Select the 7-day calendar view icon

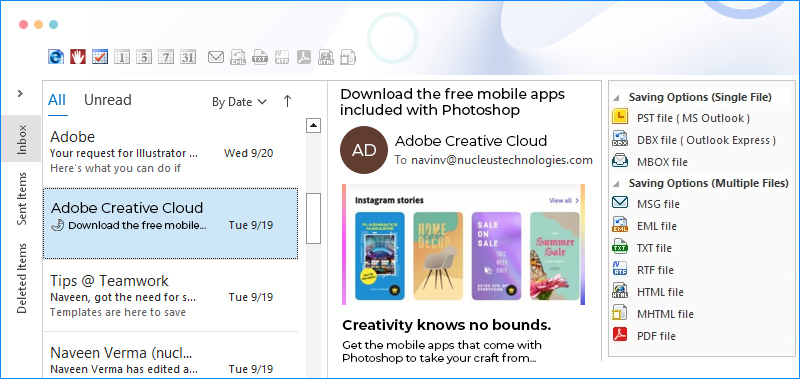[x=166, y=57]
